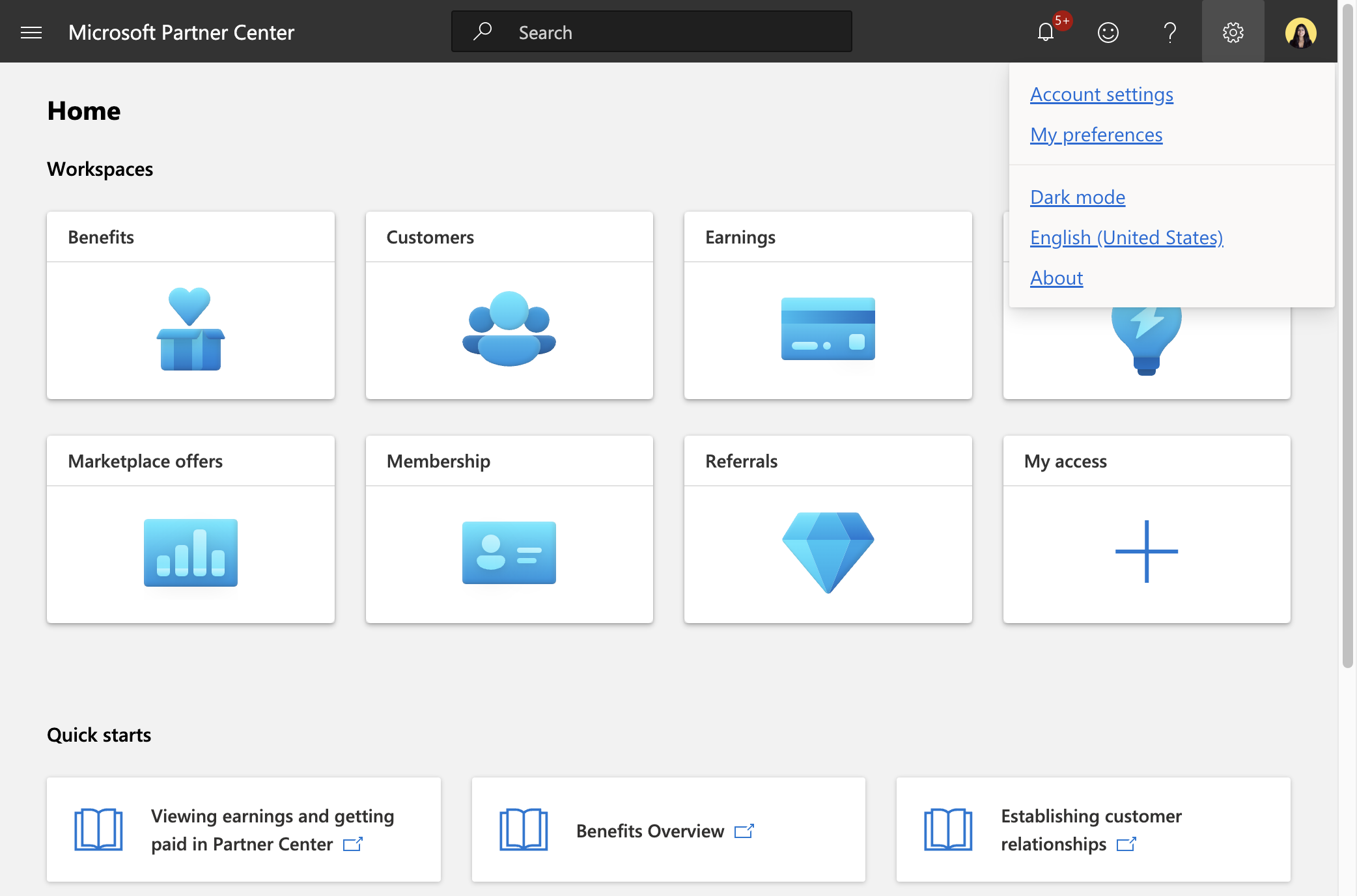The image size is (1357, 896).
Task: Open English (United States) language option
Action: point(1126,238)
